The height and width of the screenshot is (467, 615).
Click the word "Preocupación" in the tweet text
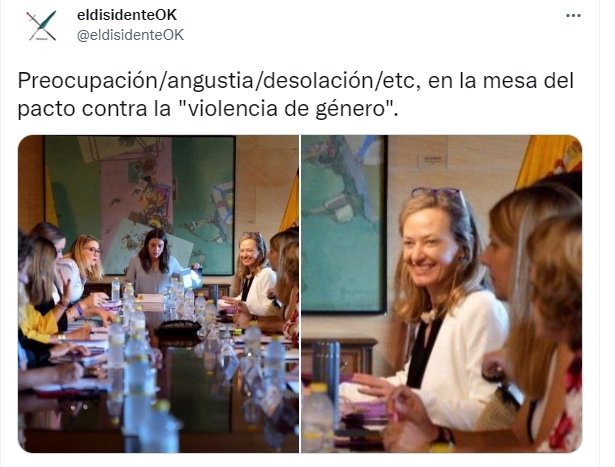87,82
